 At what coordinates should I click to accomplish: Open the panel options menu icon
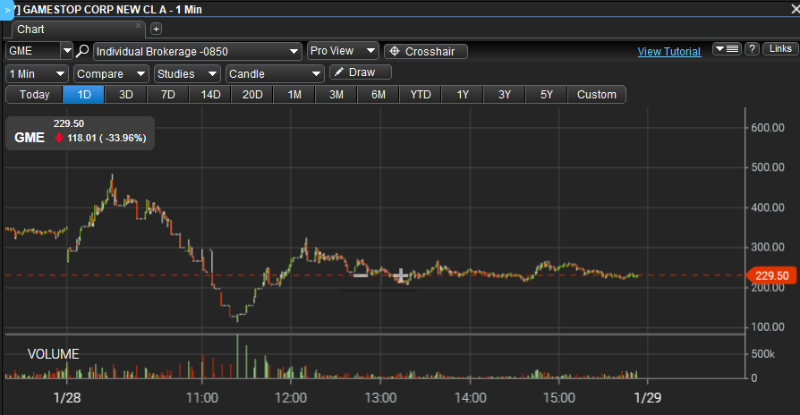tap(725, 49)
